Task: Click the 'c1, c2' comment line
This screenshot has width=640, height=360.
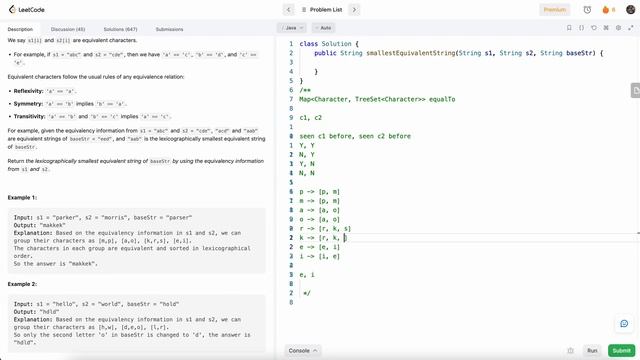Action: pos(311,118)
